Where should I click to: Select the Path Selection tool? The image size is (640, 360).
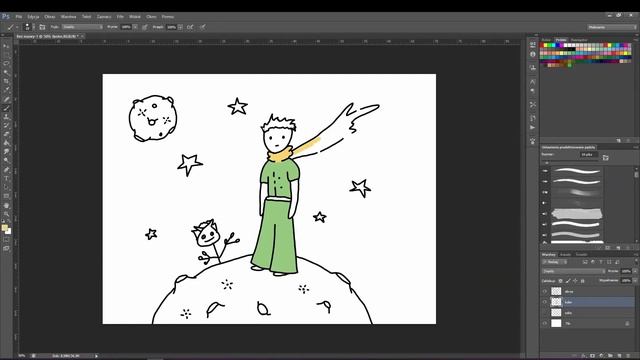[x=6, y=187]
